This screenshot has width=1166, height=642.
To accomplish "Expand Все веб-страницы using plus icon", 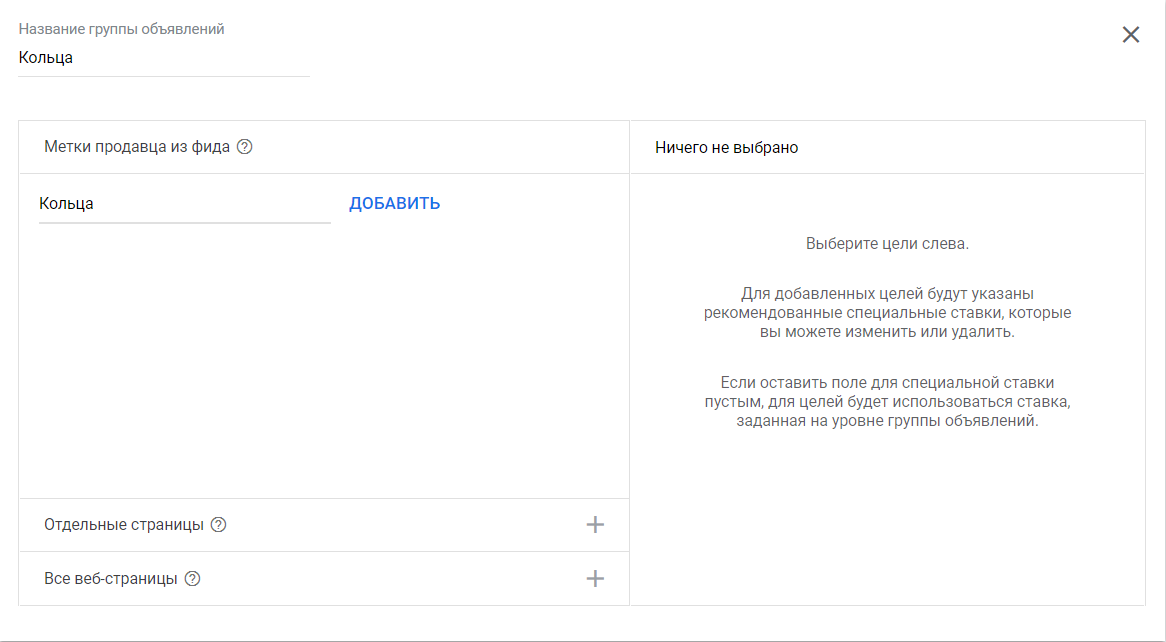I will (595, 579).
